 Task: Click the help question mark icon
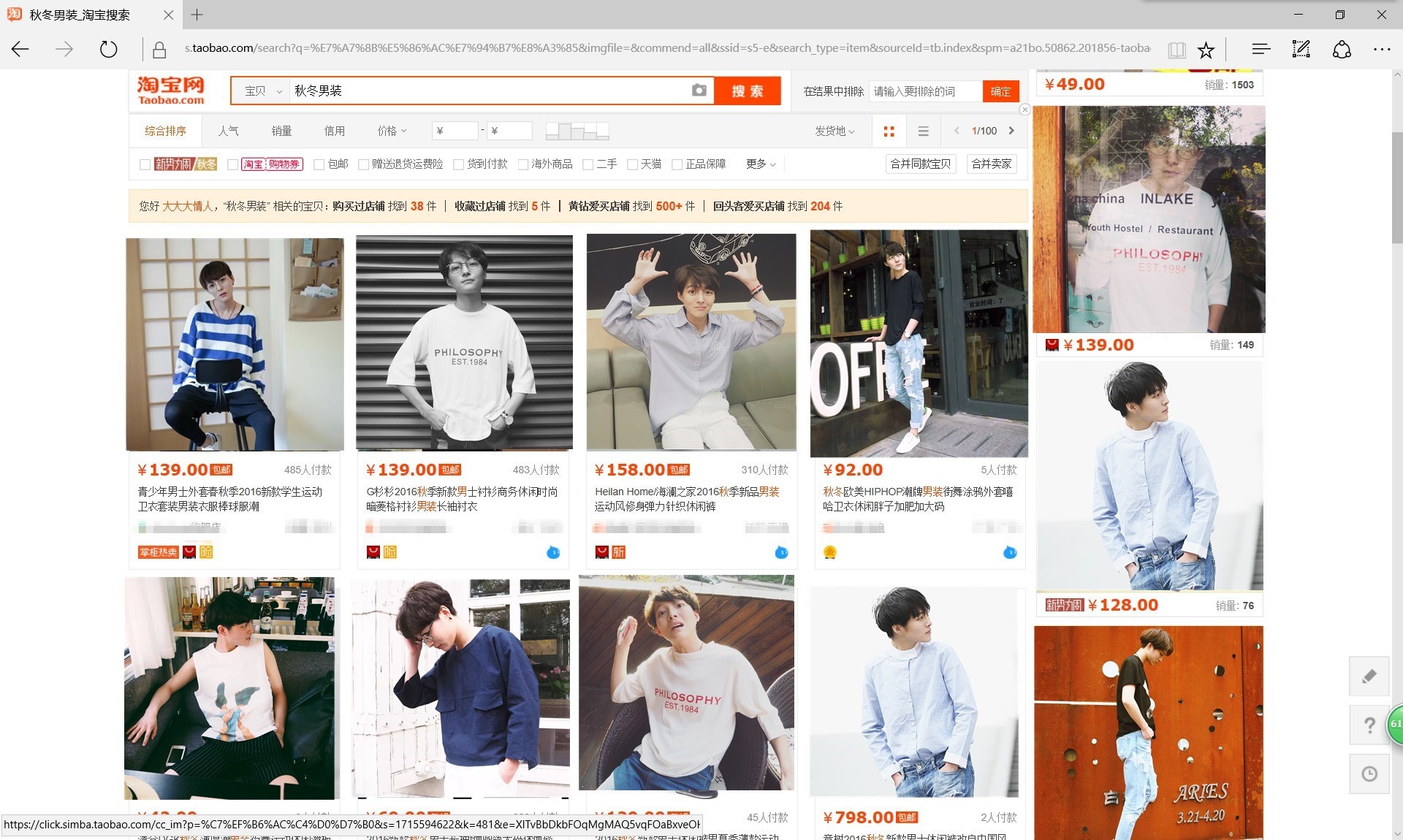1369,725
